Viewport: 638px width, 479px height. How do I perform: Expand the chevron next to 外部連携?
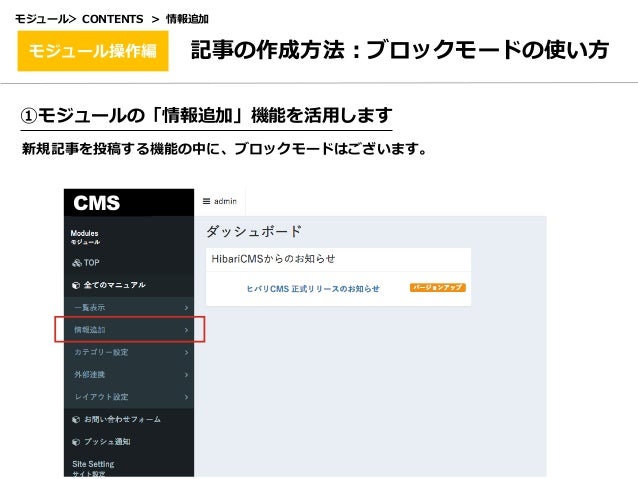(x=186, y=375)
